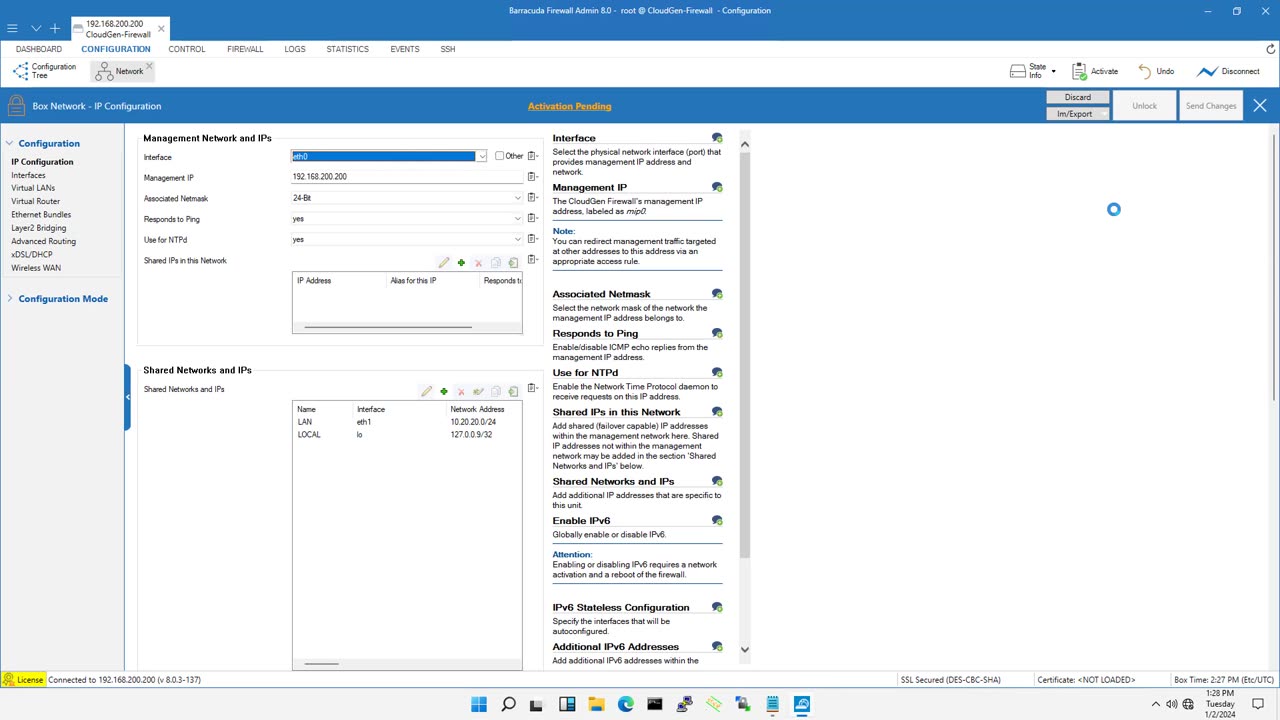Open the clipboard options icon for Use for NTPd

[532, 239]
